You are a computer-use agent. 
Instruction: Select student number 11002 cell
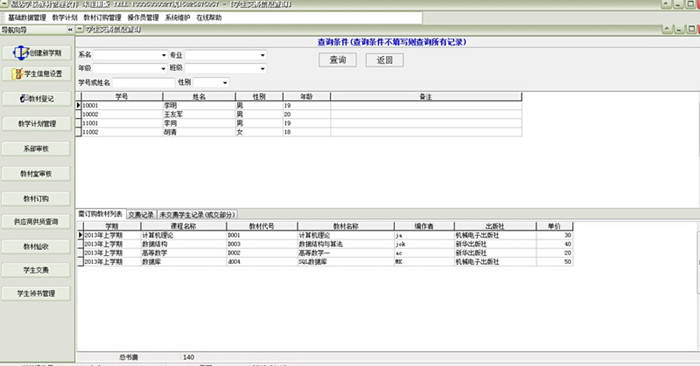122,132
